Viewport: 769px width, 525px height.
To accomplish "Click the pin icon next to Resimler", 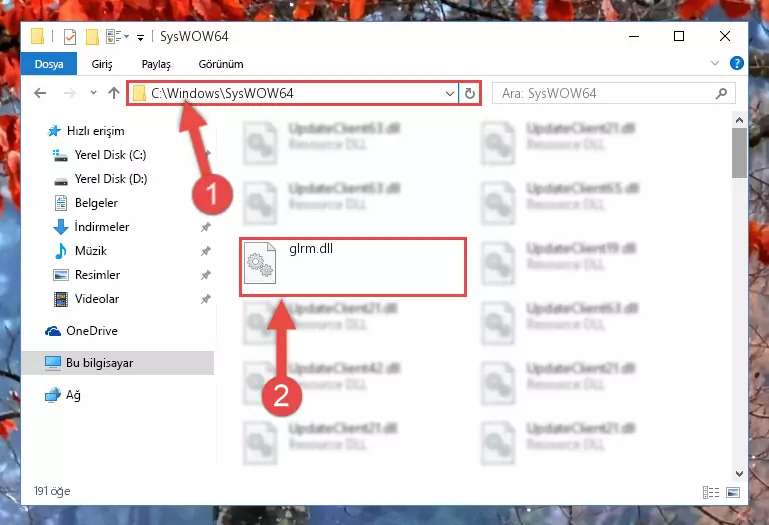I will tap(205, 275).
